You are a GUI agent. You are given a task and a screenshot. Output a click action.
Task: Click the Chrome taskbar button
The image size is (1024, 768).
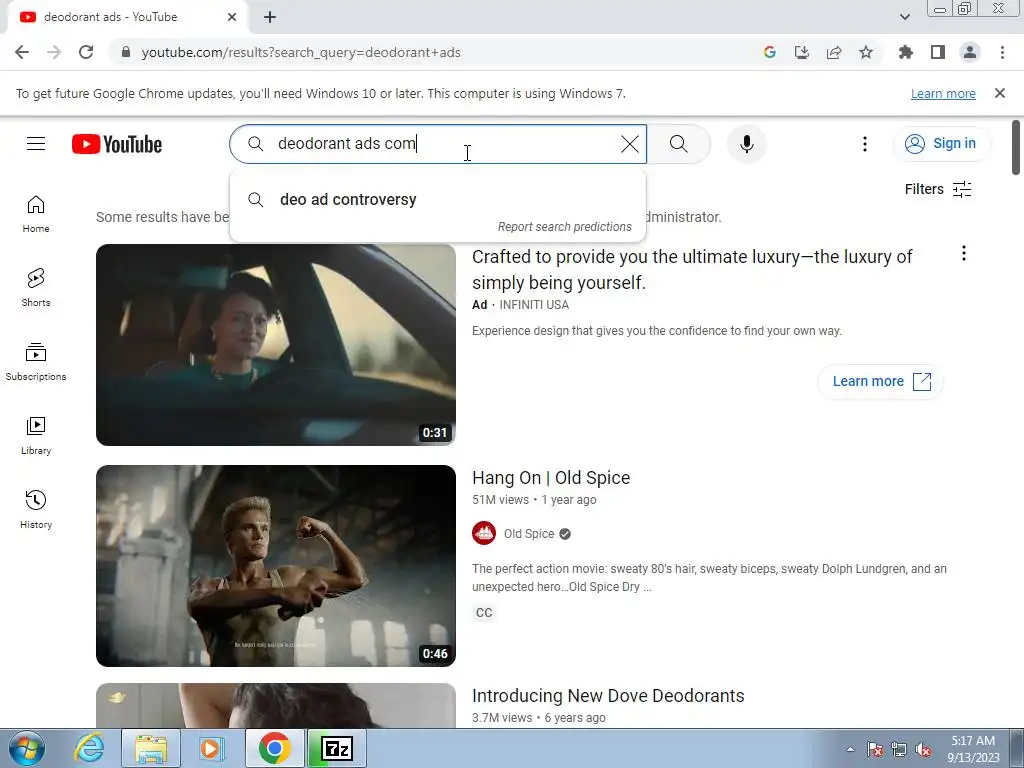[274, 748]
